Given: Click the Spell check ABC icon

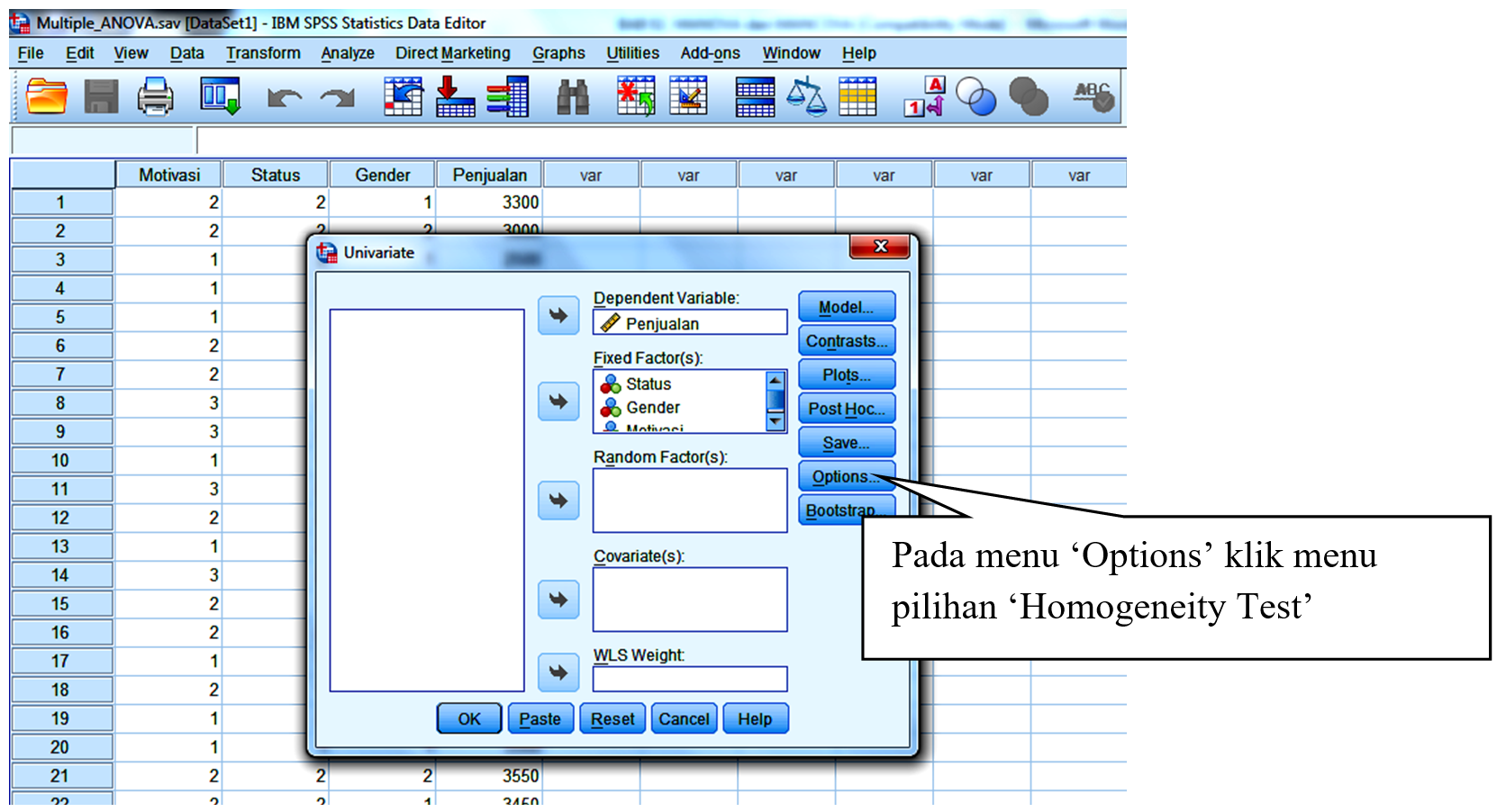Looking at the screenshot, I should (1093, 96).
